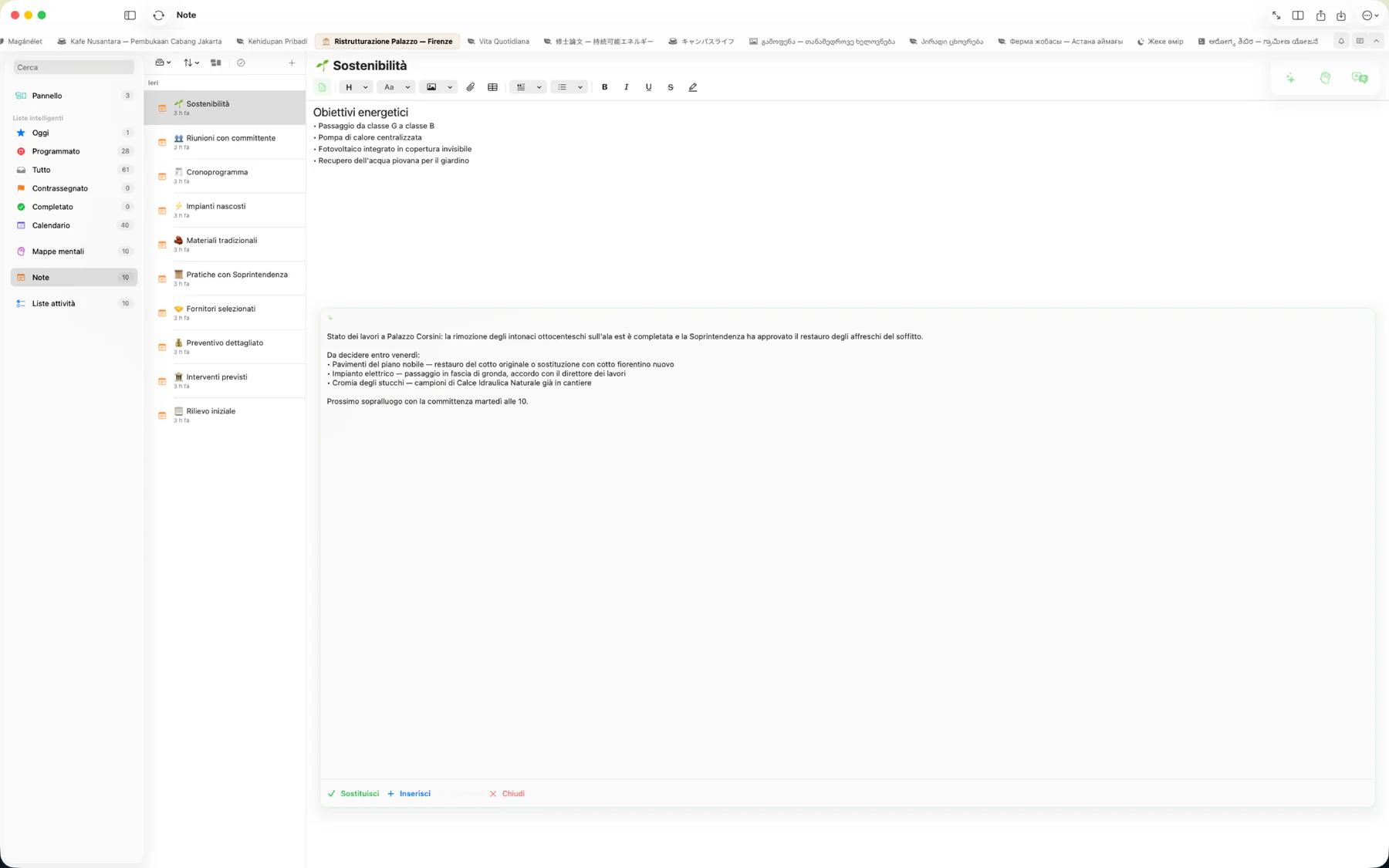Click Chiudi to close AI panel

pos(507,793)
